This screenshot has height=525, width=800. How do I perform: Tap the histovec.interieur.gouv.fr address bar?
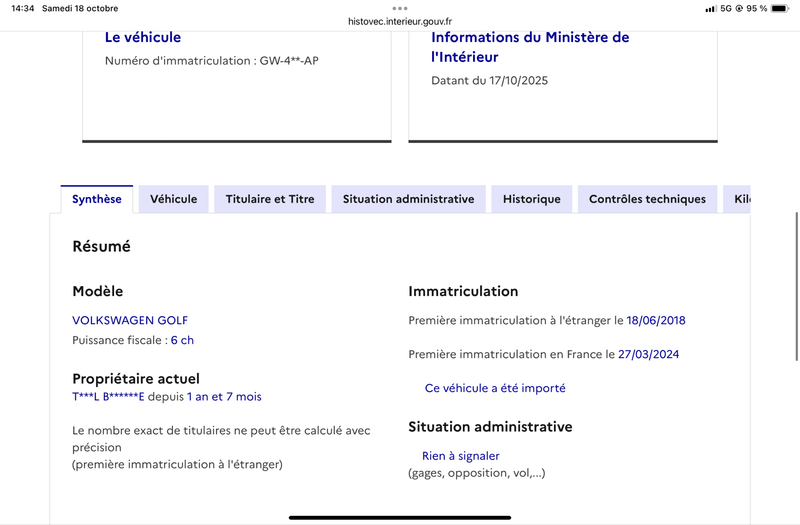[x=400, y=21]
